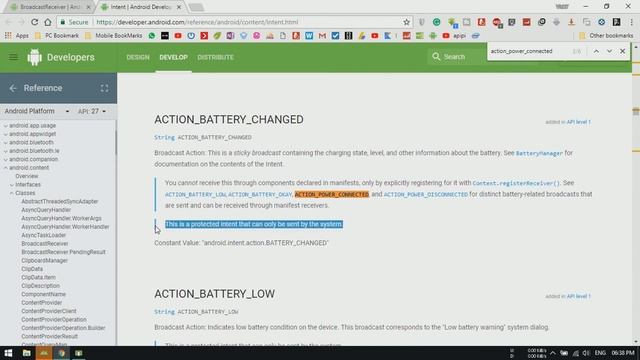
Task: Open Context.registerReceiver() link
Action: [516, 183]
